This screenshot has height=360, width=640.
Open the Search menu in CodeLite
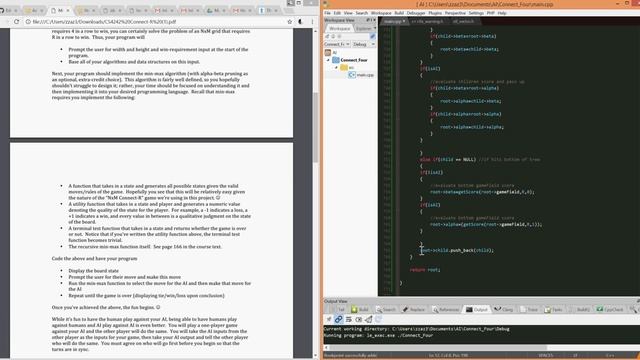(x=362, y=13)
